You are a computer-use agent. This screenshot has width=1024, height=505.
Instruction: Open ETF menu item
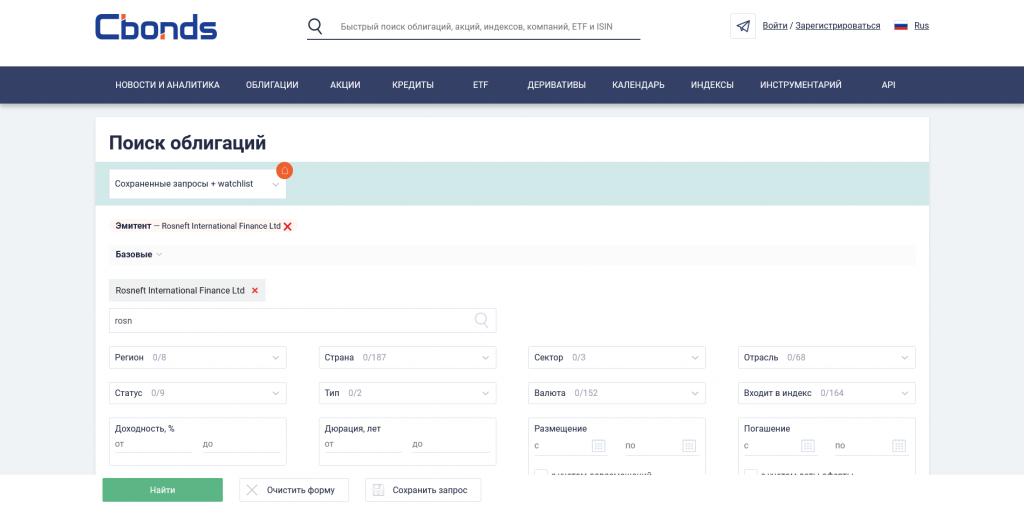point(481,85)
